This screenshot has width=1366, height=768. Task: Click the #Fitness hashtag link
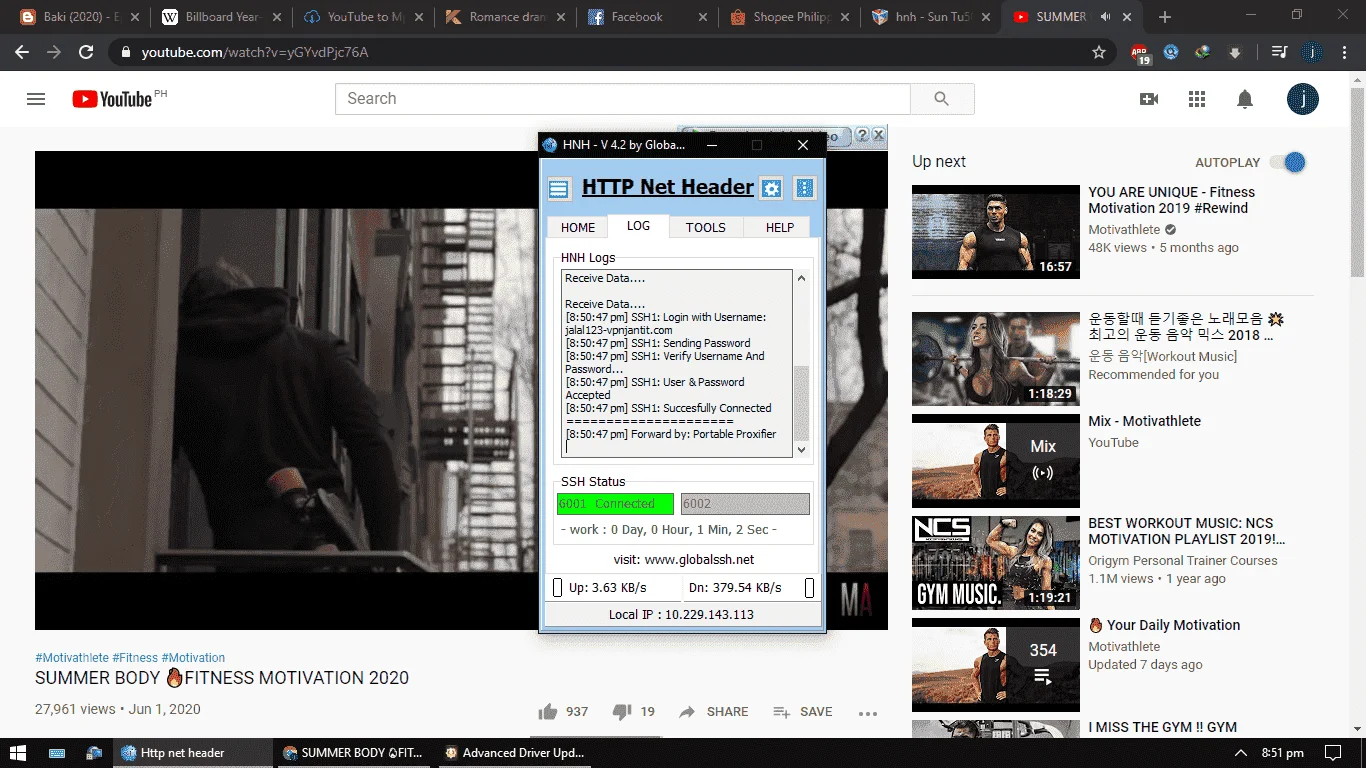pos(135,658)
